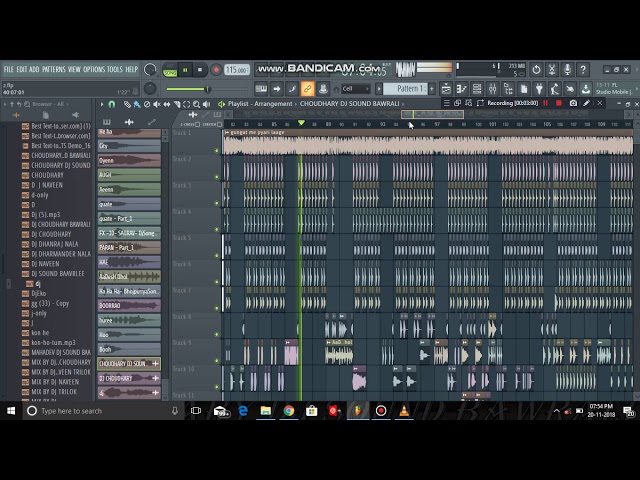Open the typing keyboard to piano icon
Image resolution: width=640 pixels, height=480 pixels.
(x=261, y=89)
